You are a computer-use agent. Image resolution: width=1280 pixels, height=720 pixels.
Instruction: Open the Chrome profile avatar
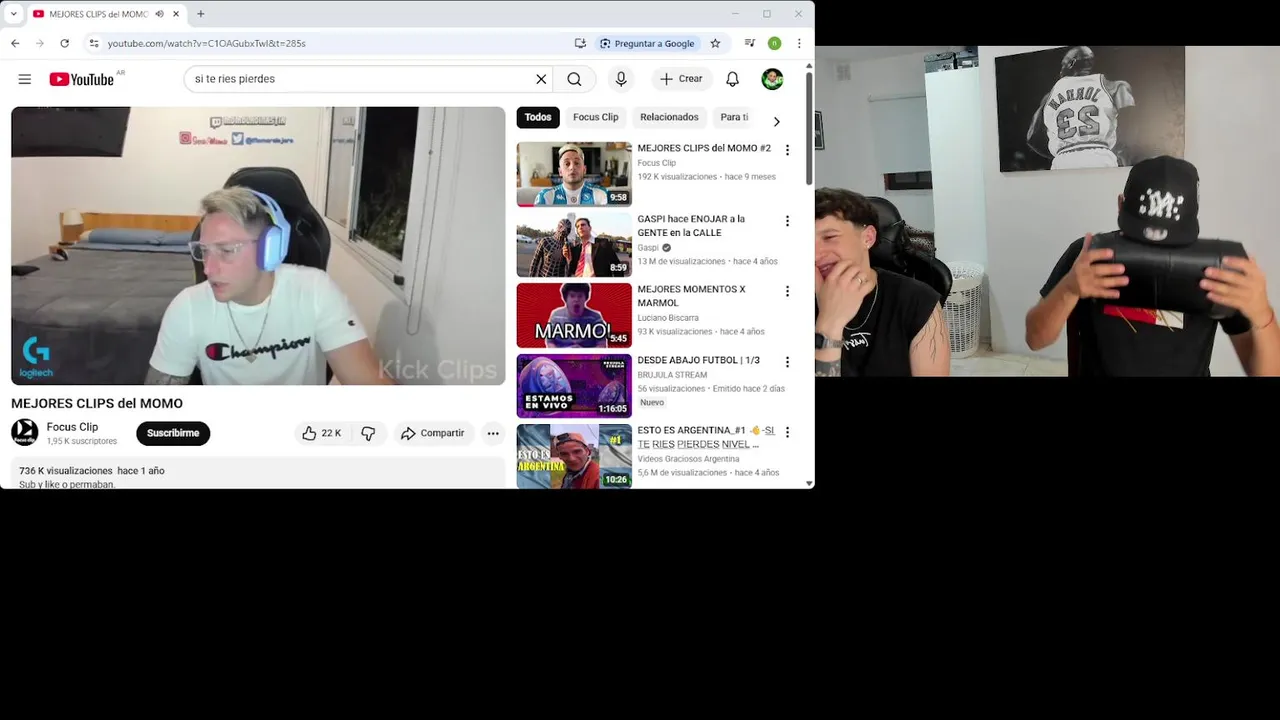[x=774, y=43]
